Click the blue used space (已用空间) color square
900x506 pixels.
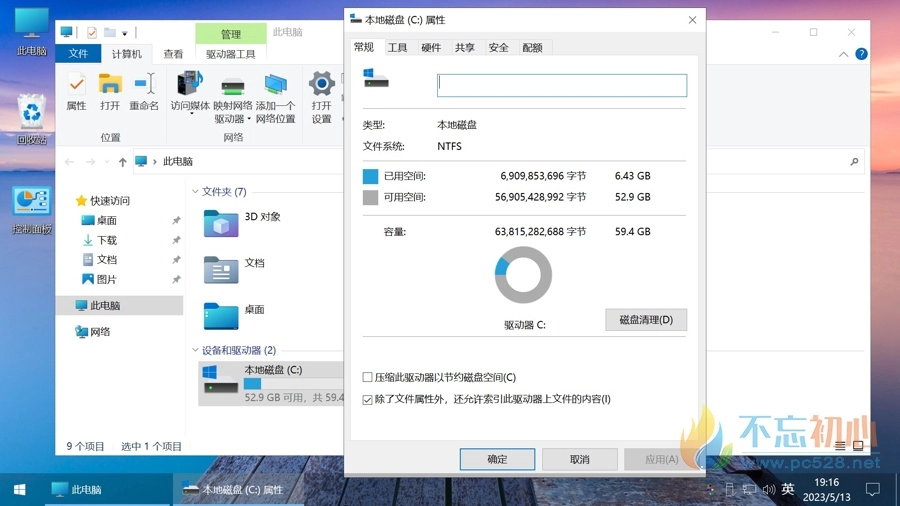371,176
